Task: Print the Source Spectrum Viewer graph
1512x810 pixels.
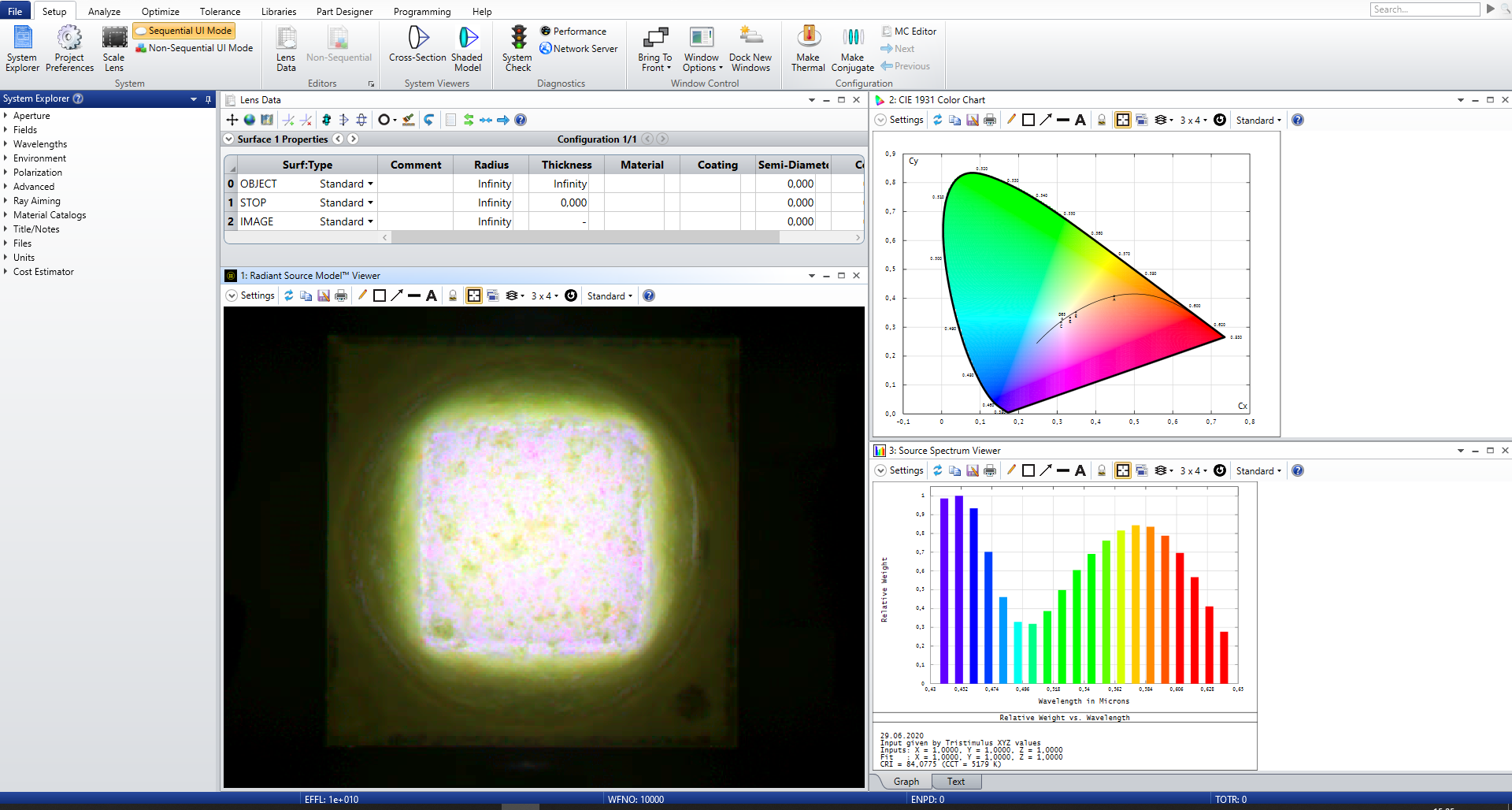Action: click(990, 470)
